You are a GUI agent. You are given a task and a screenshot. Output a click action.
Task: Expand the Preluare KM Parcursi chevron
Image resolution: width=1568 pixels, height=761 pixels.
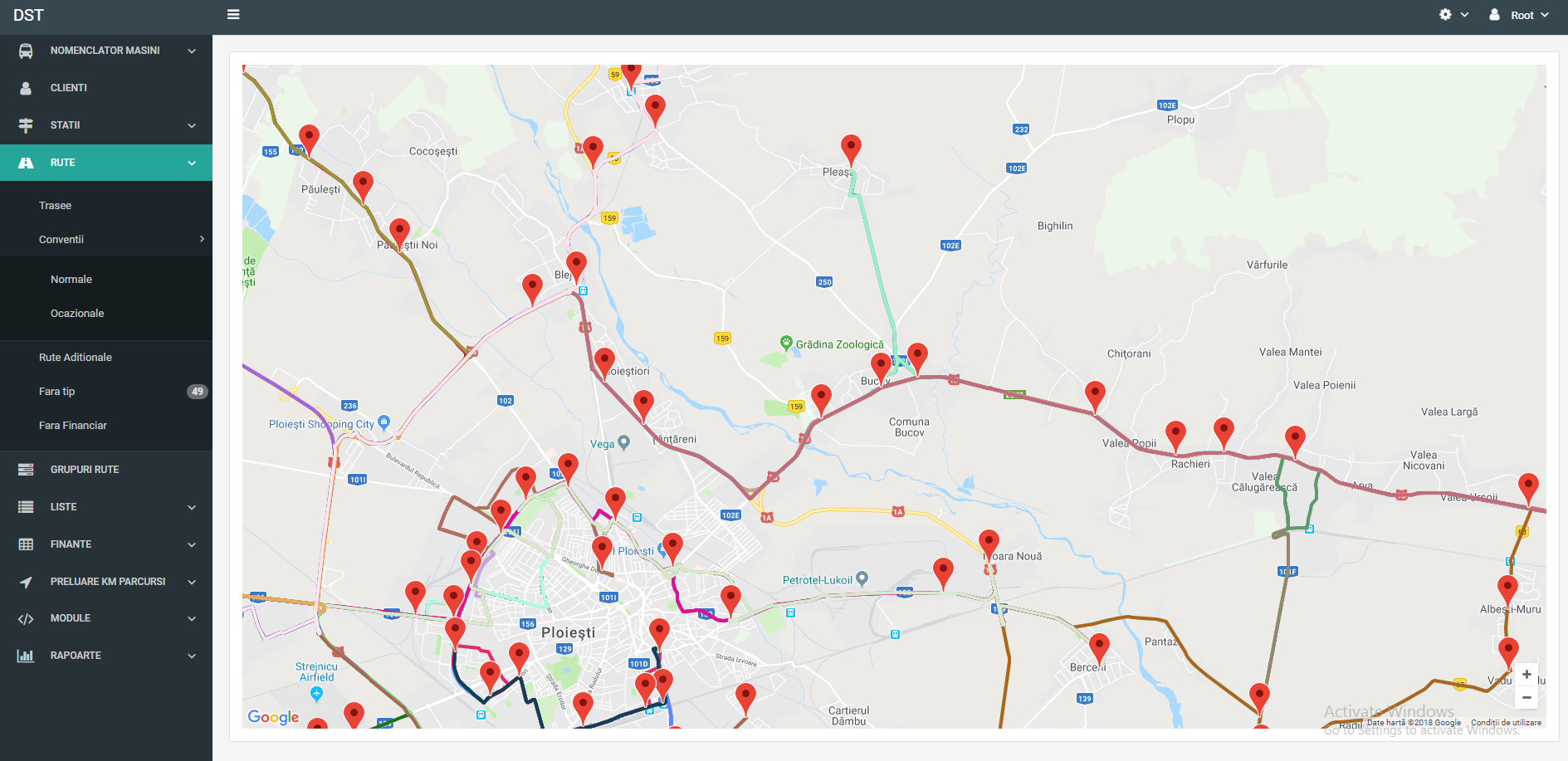click(192, 582)
